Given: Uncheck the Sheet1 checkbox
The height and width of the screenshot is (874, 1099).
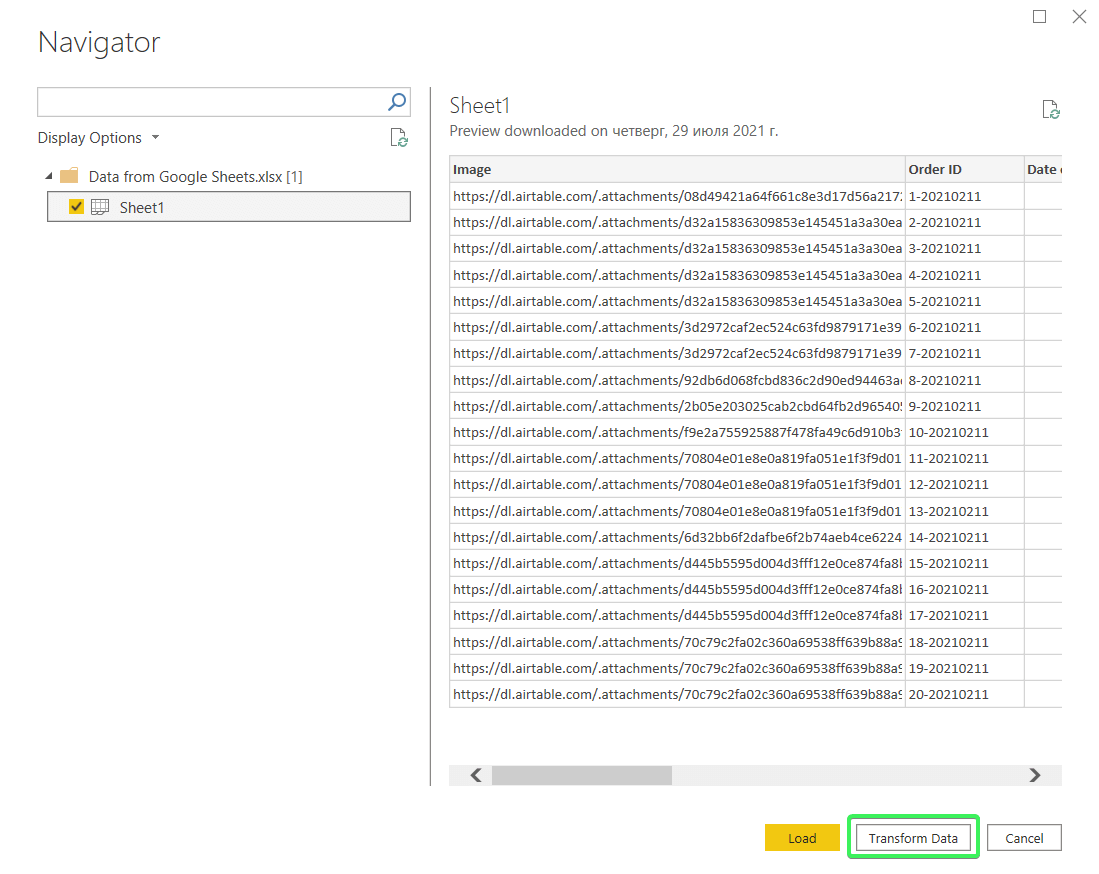Looking at the screenshot, I should tap(76, 207).
